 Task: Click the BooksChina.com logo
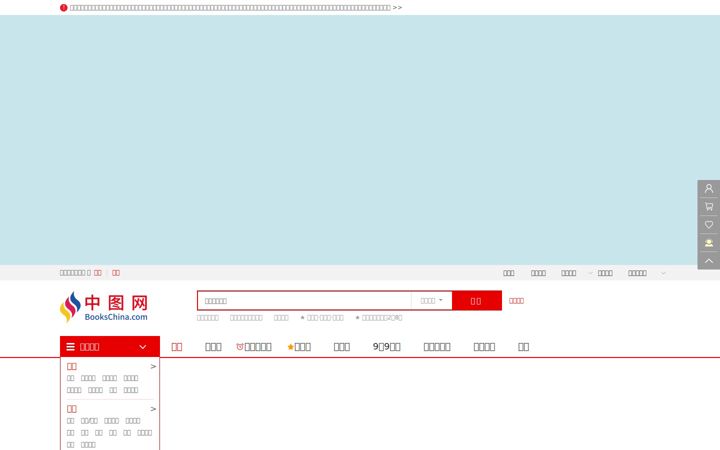104,307
